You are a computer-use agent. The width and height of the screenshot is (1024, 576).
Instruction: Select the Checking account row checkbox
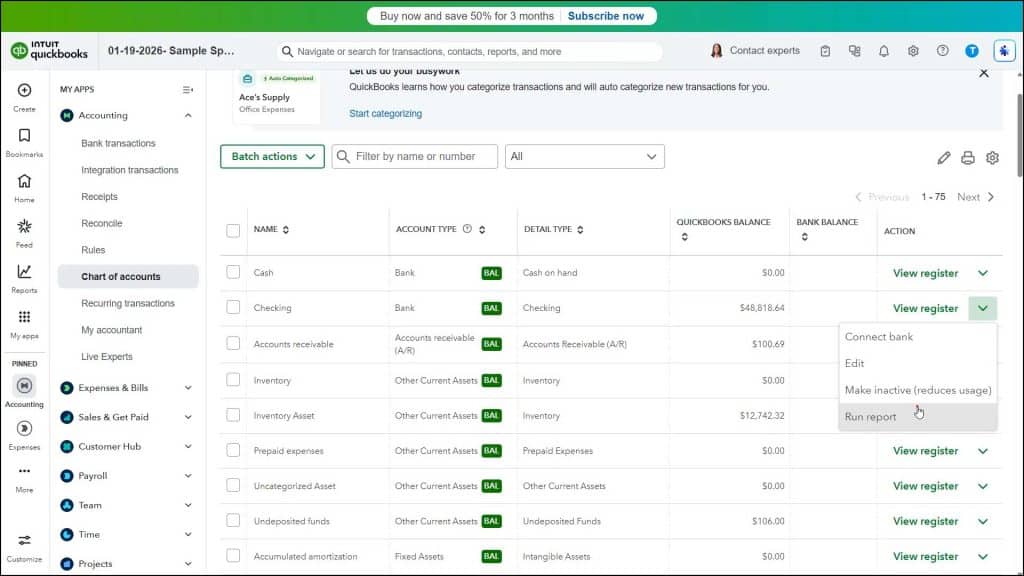233,308
